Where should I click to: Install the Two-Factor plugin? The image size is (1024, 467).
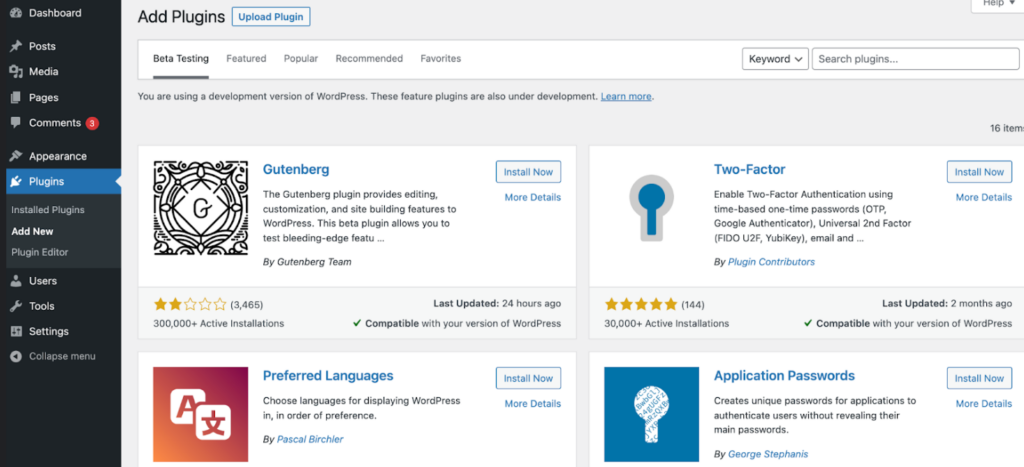pyautogui.click(x=979, y=172)
